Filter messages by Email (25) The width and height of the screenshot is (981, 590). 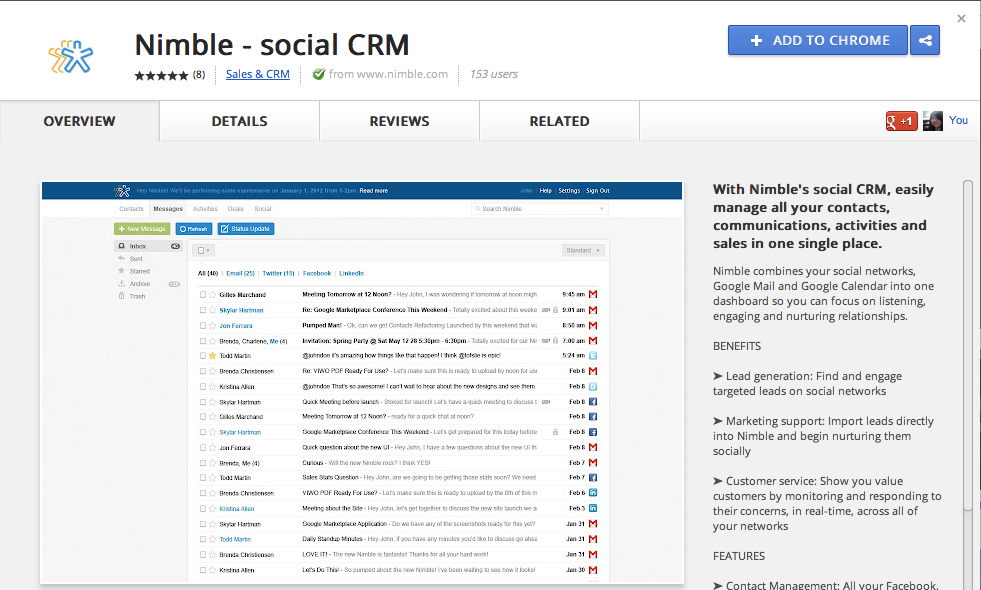click(240, 273)
